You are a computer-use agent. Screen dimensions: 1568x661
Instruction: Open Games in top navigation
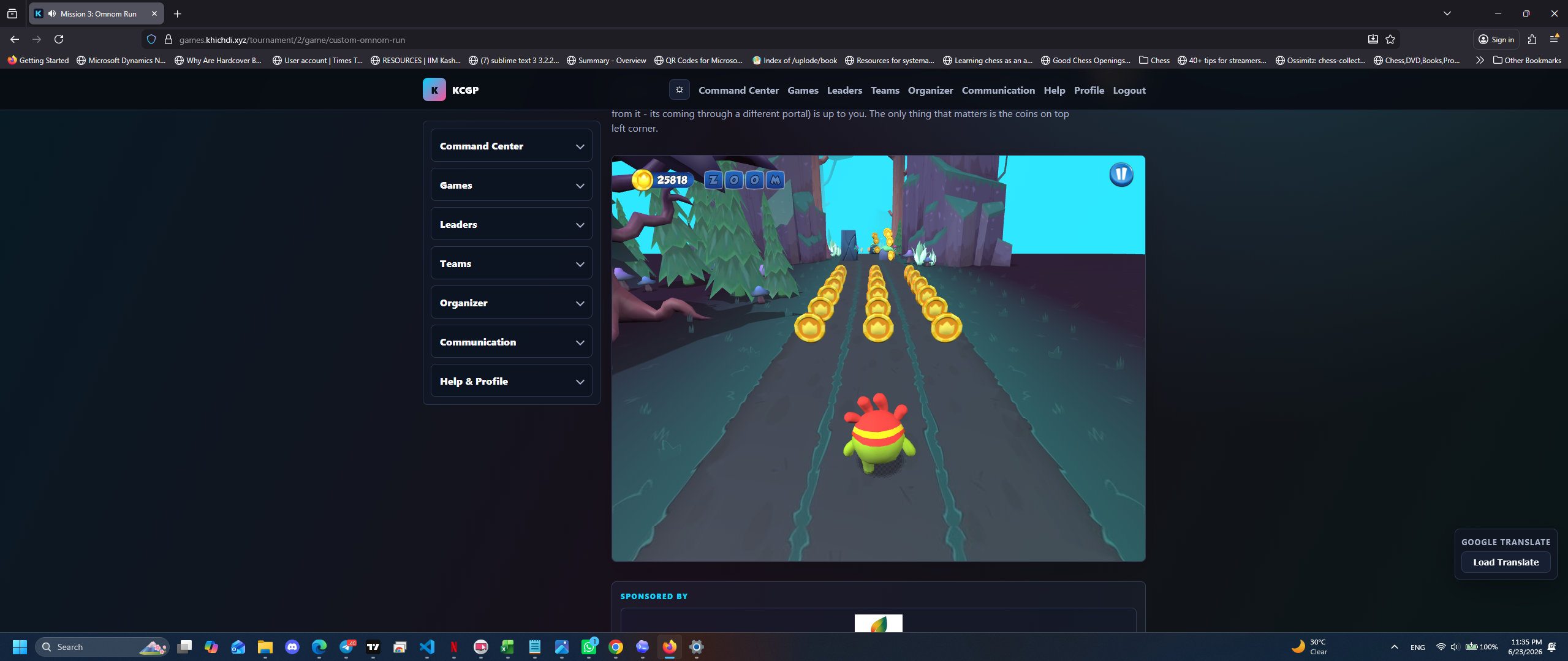[x=803, y=90]
